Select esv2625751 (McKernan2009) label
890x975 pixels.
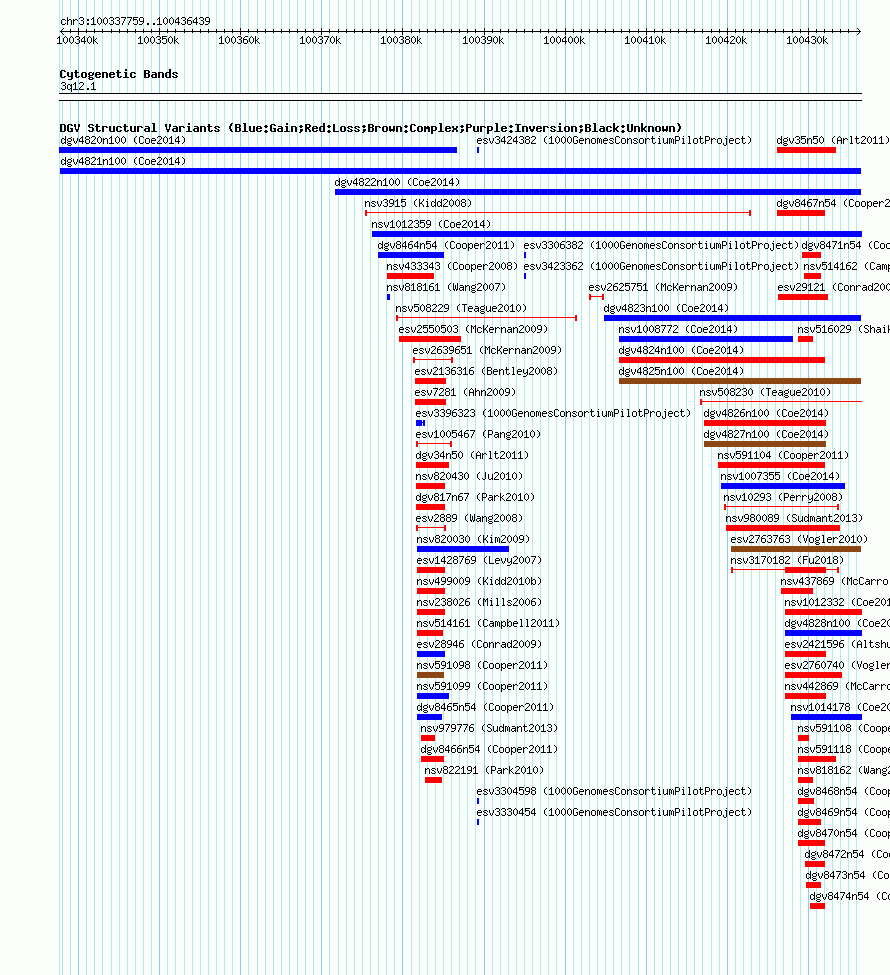tap(663, 287)
